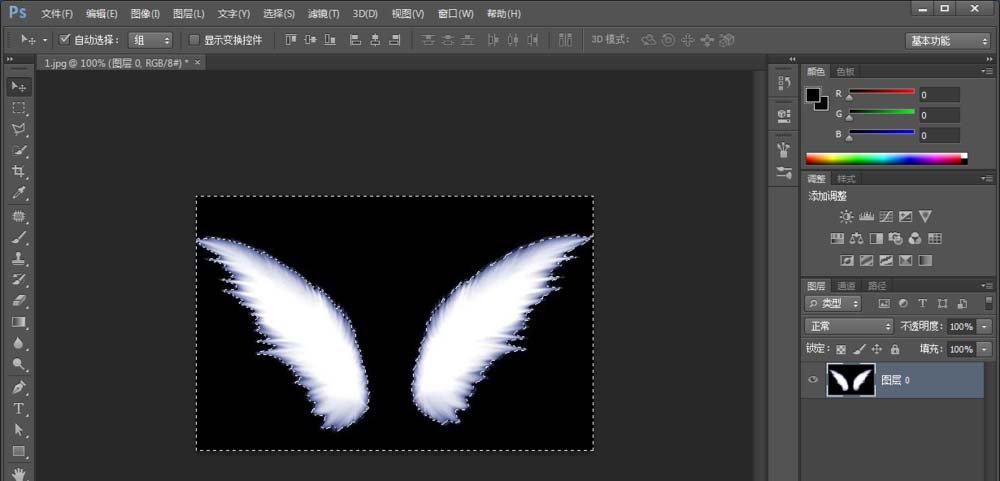1000x481 pixels.
Task: Open the 滤镜(T) menu
Action: tap(323, 14)
